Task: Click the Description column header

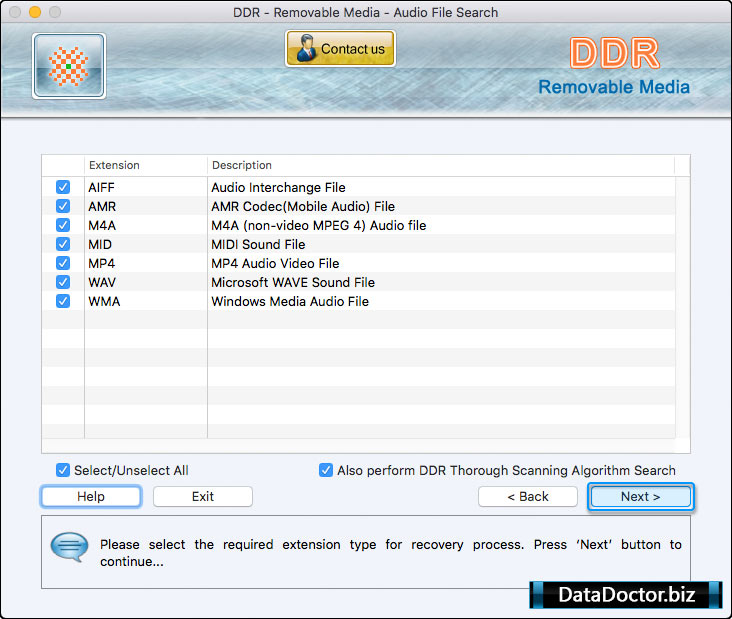Action: coord(441,165)
